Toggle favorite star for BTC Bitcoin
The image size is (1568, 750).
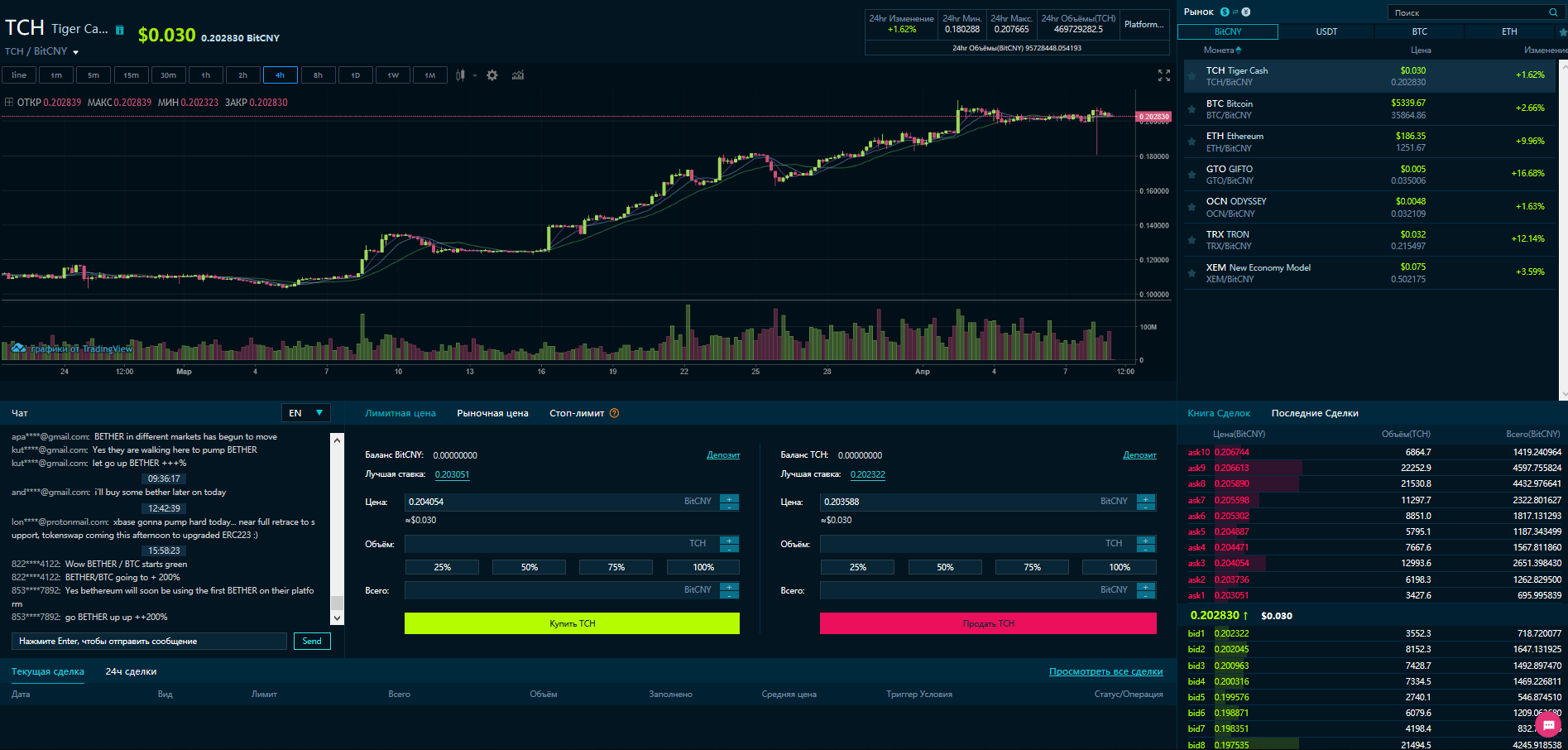(1192, 109)
